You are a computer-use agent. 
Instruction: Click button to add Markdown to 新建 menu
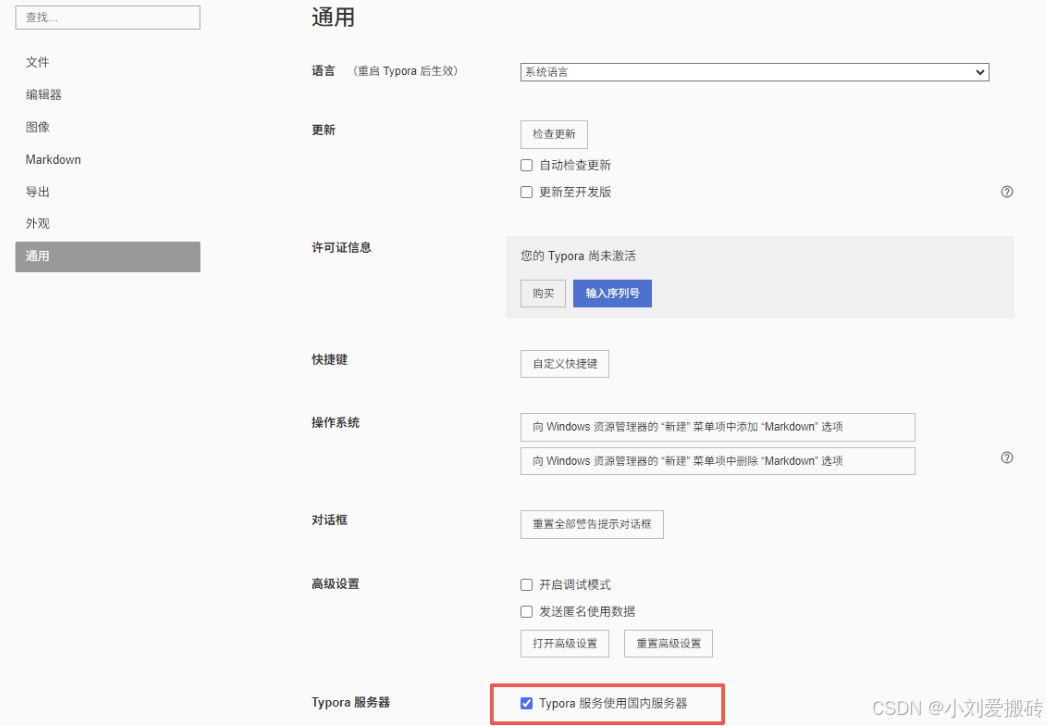[718, 427]
